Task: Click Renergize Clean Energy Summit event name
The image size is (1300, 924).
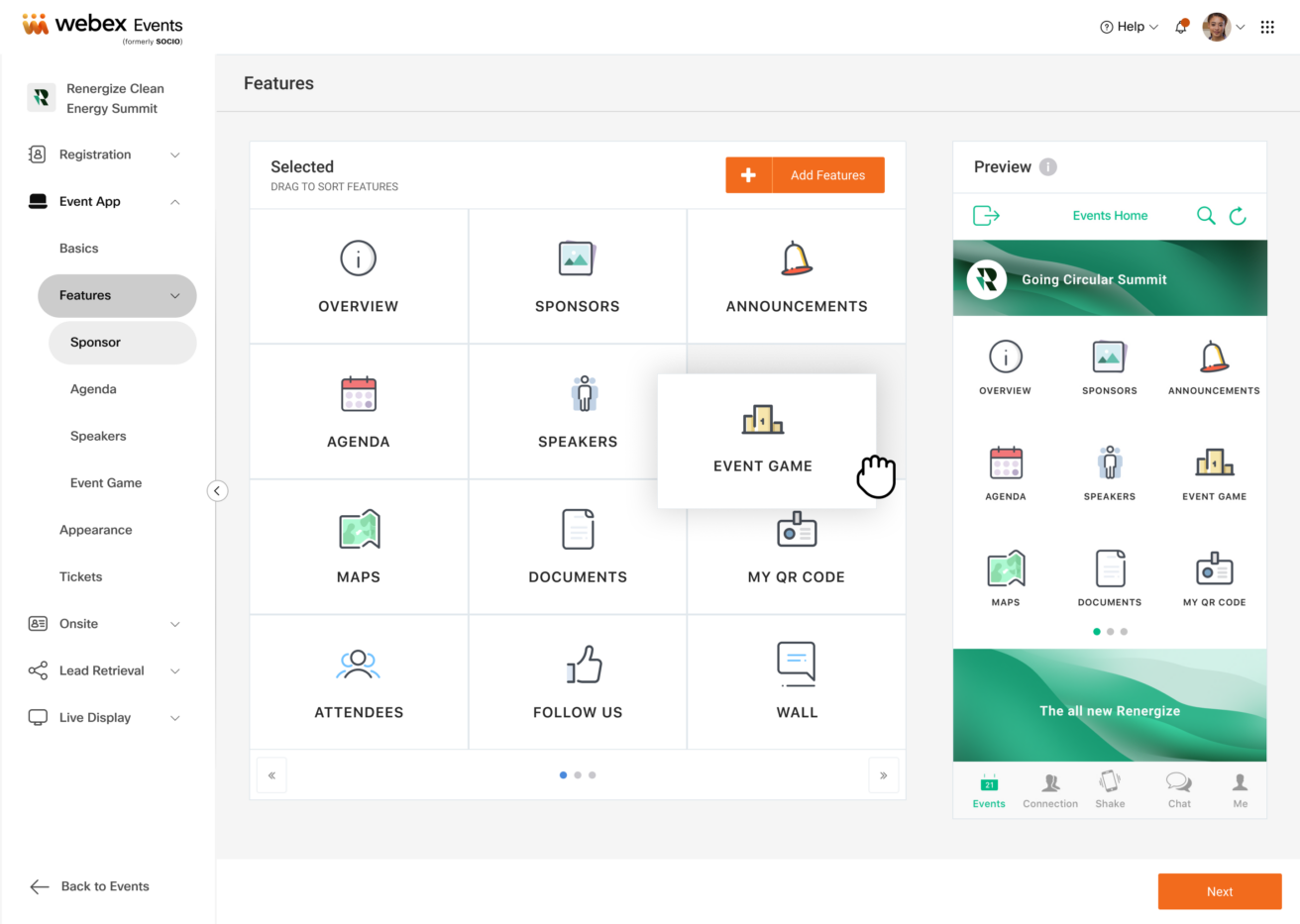Action: 115,98
